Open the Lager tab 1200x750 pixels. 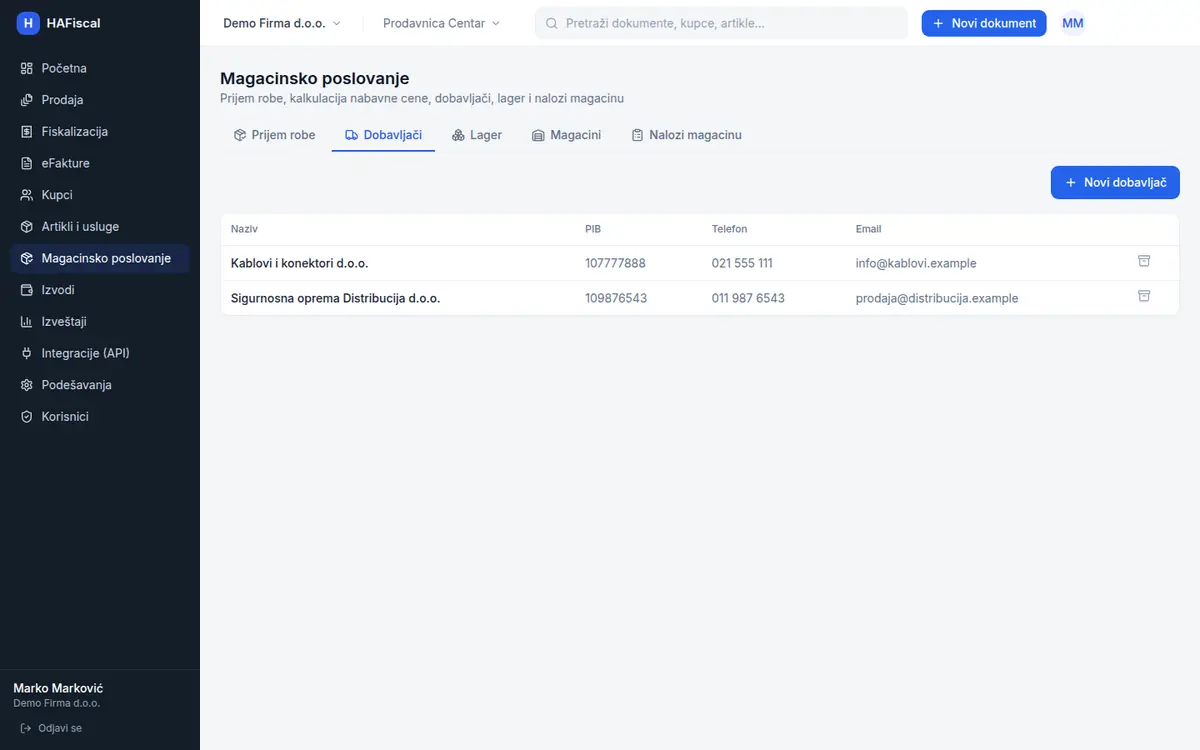pyautogui.click(x=477, y=135)
